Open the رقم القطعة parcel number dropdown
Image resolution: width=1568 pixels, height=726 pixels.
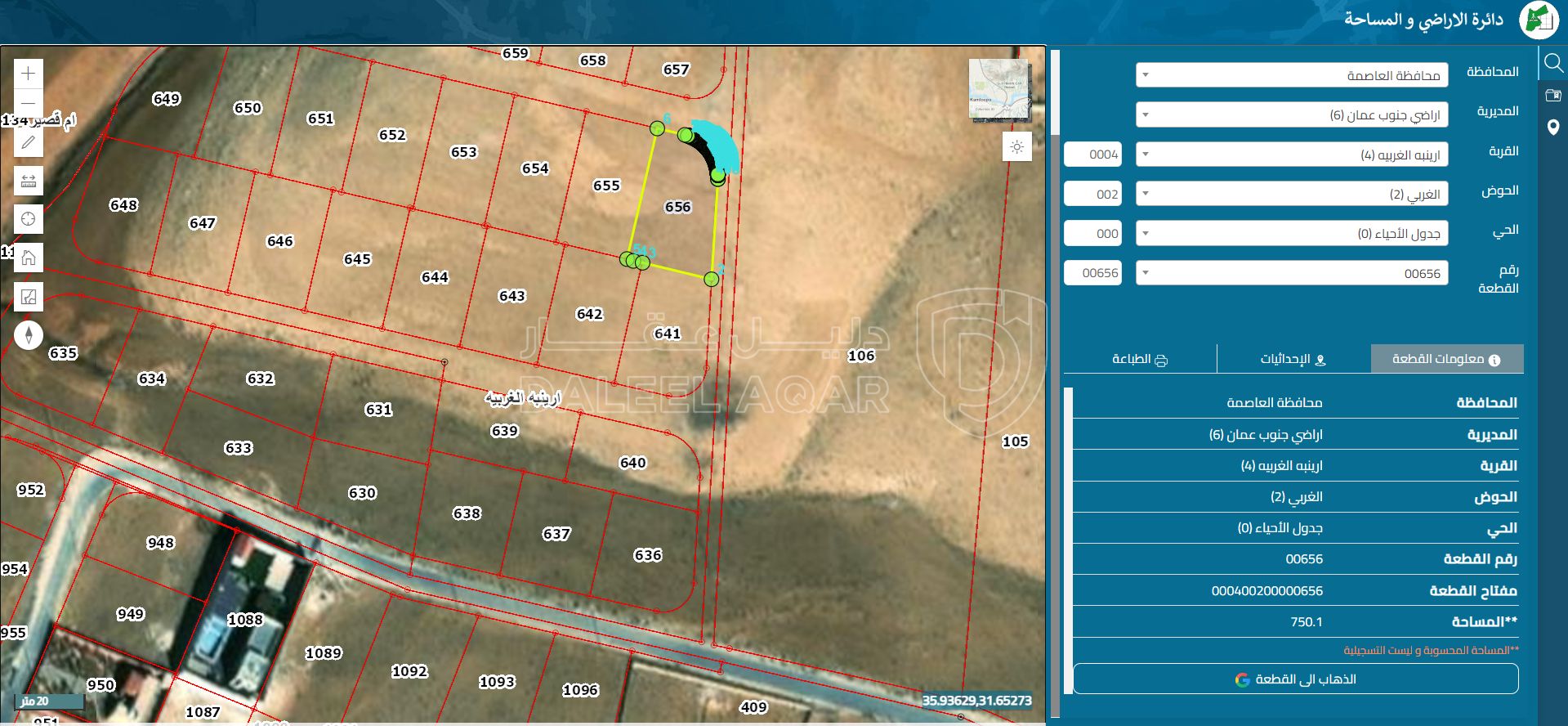pyautogui.click(x=1292, y=273)
